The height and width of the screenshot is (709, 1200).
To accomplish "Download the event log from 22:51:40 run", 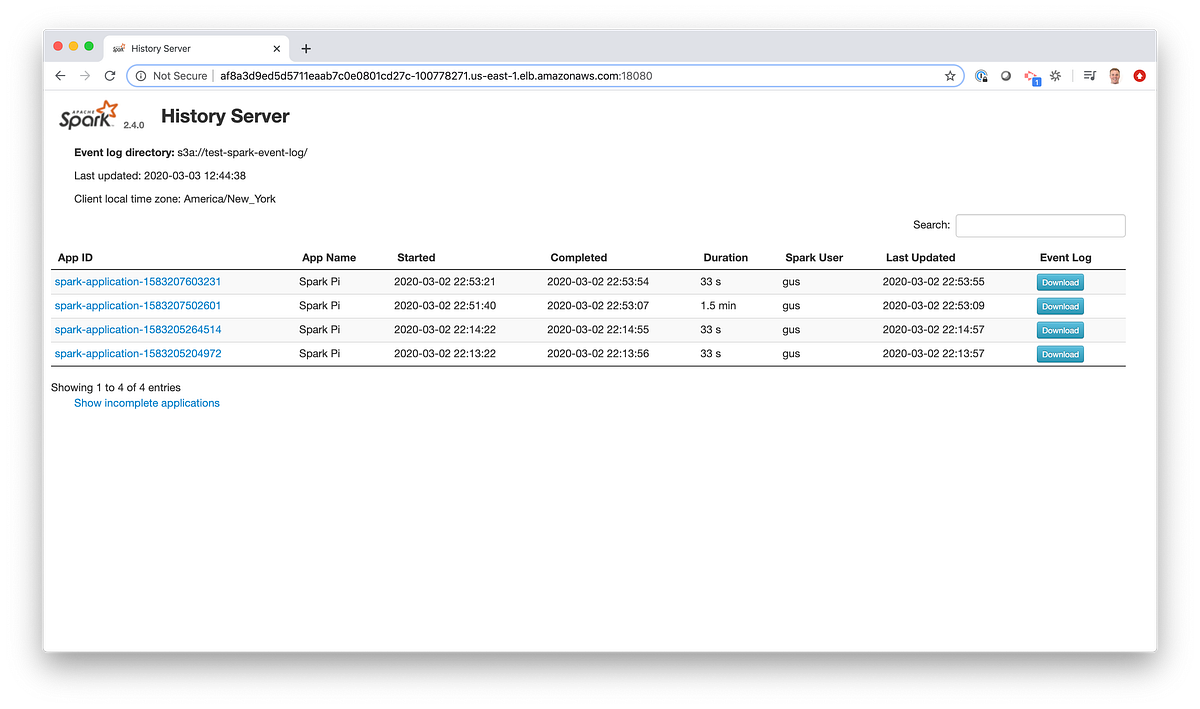I will (1059, 305).
